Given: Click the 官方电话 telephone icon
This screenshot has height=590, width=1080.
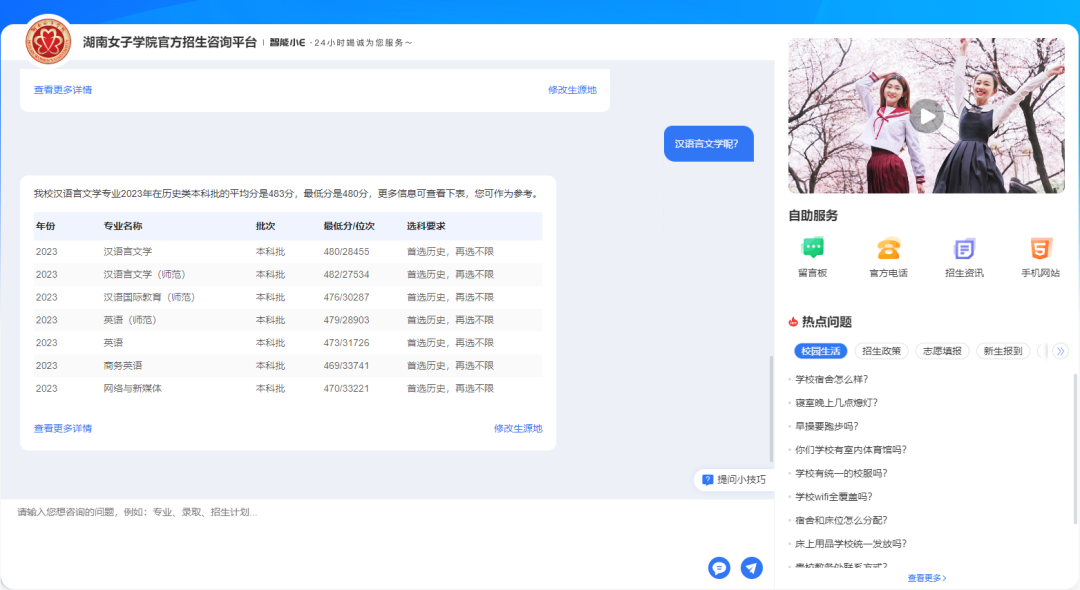Looking at the screenshot, I should [888, 249].
